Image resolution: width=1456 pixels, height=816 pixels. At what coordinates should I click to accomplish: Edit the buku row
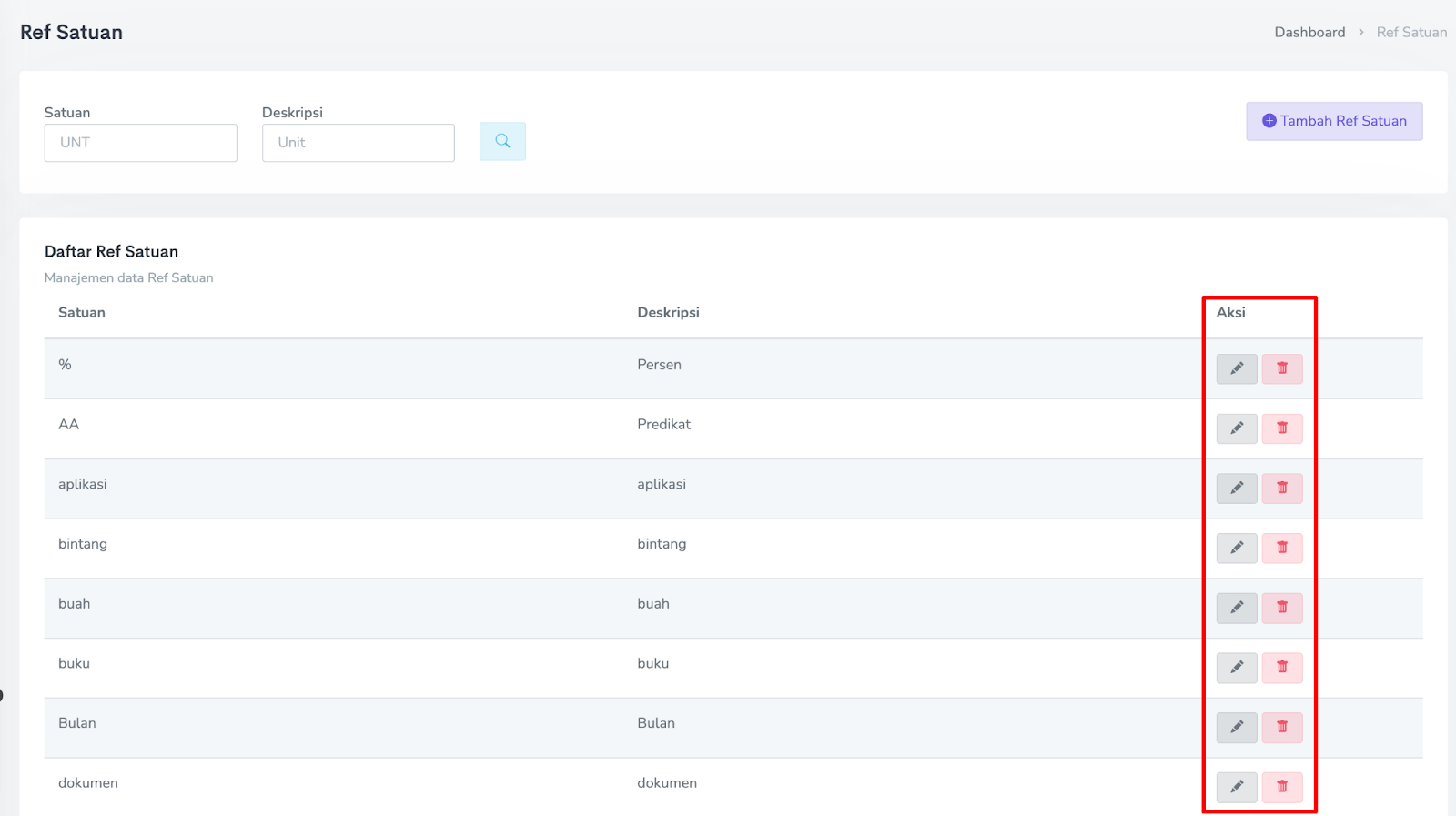pyautogui.click(x=1237, y=668)
